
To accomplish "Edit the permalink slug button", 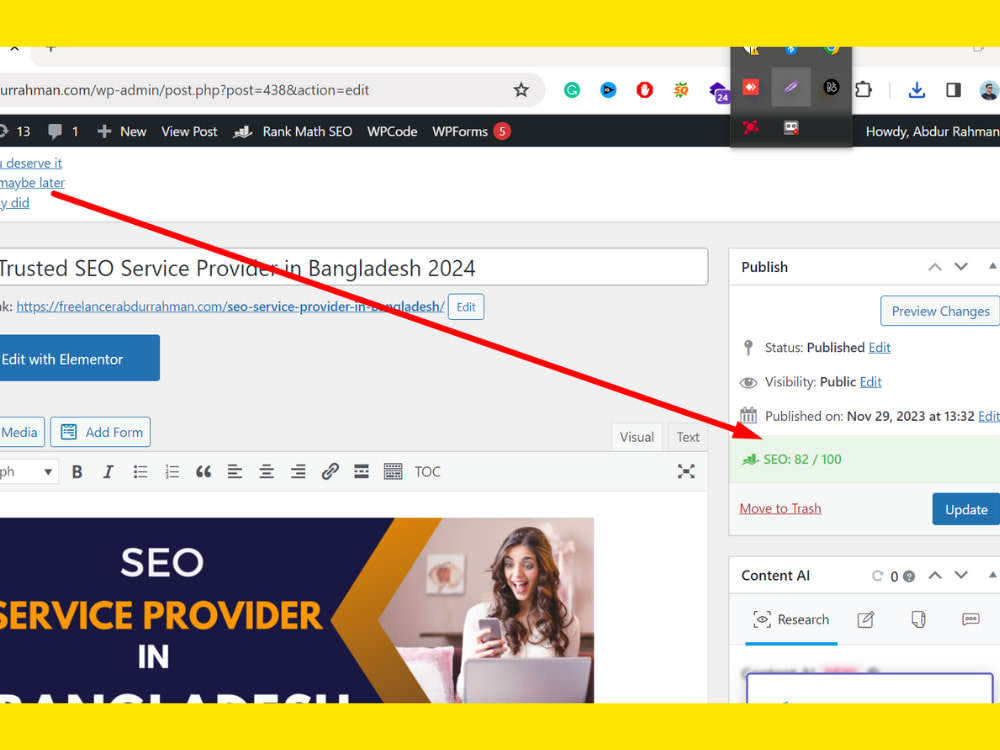I will coord(466,307).
